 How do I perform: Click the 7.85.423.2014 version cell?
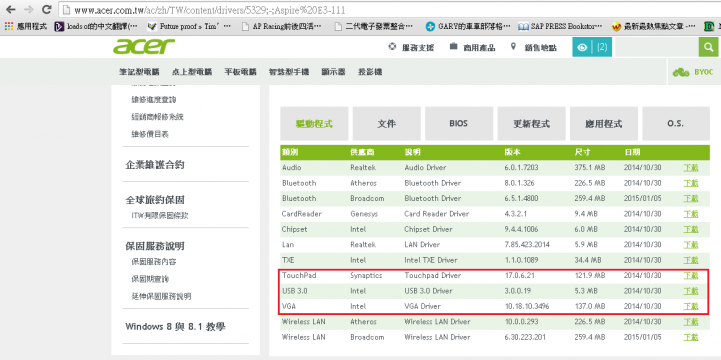526,245
